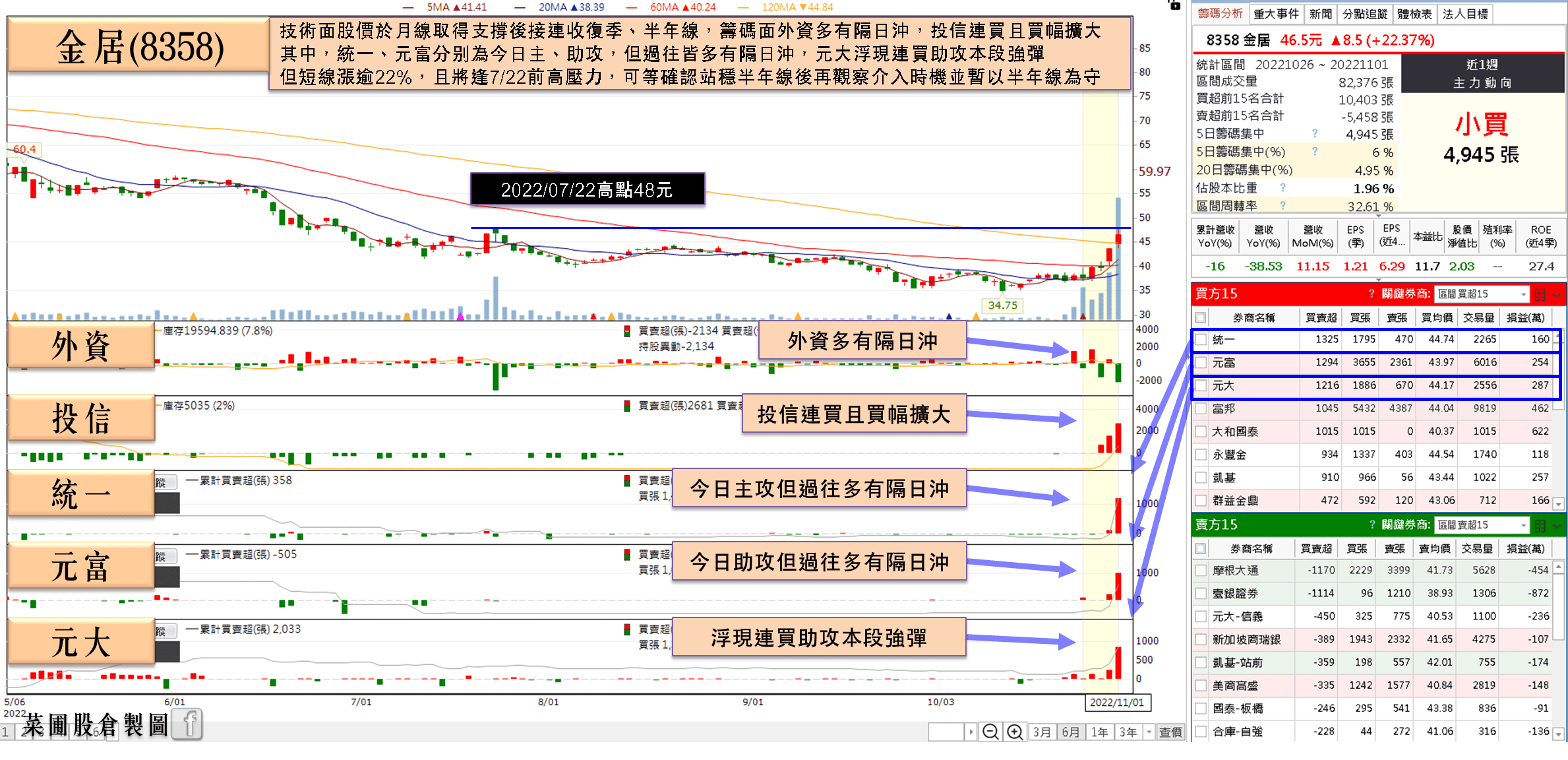Click the 5MA 41.41 legend label

[x=456, y=7]
